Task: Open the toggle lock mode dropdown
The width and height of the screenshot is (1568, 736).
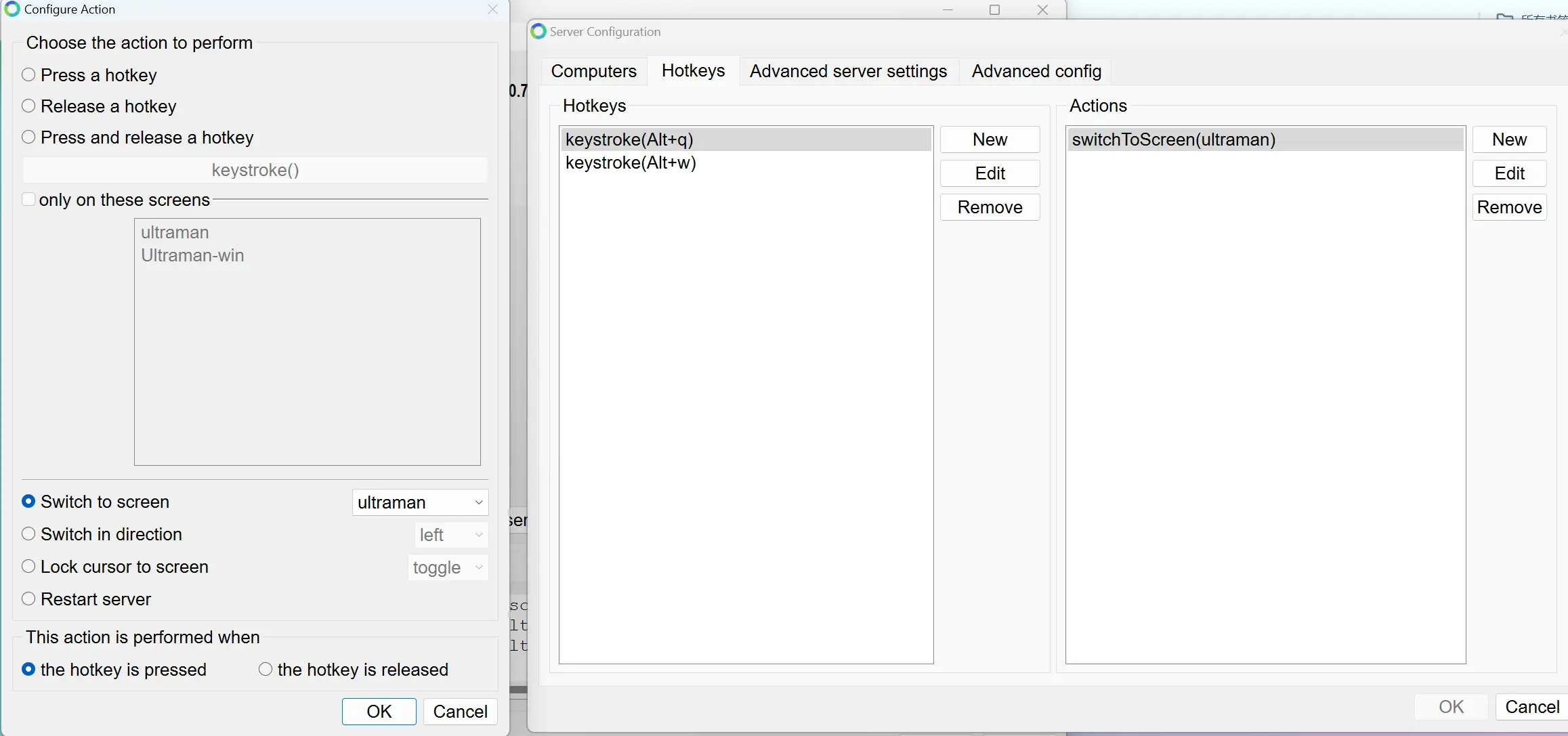Action: 448,567
